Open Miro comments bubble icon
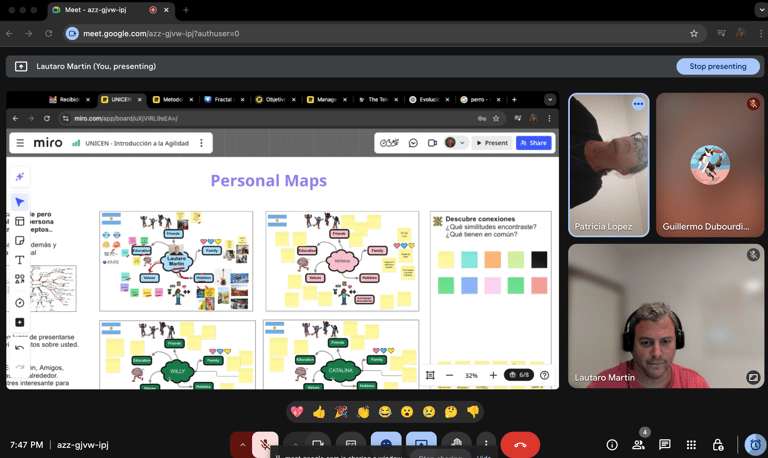 (413, 143)
